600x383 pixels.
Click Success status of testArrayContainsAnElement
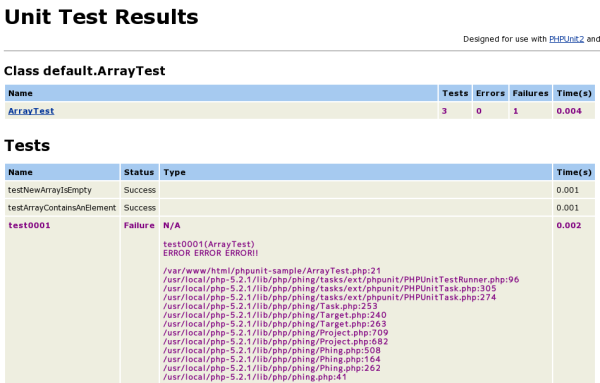pyautogui.click(x=140, y=208)
